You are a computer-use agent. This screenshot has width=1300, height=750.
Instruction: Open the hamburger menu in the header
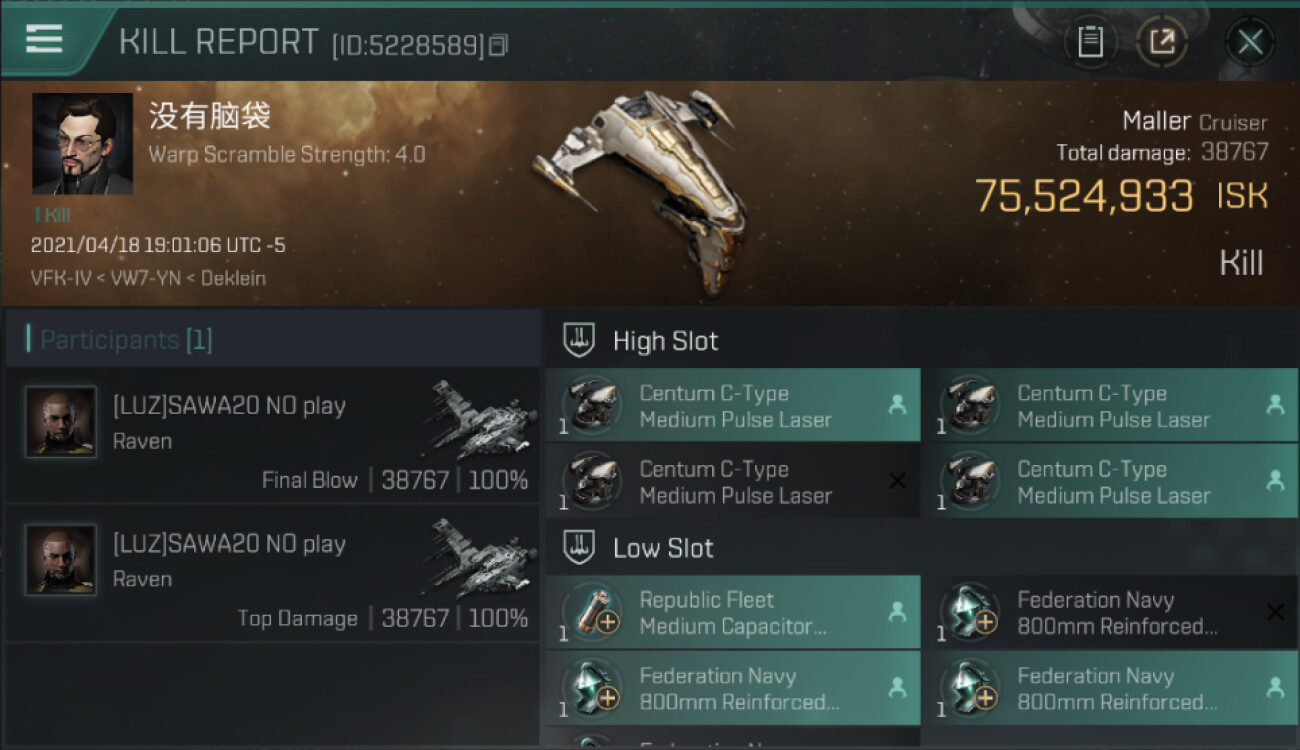(x=44, y=39)
